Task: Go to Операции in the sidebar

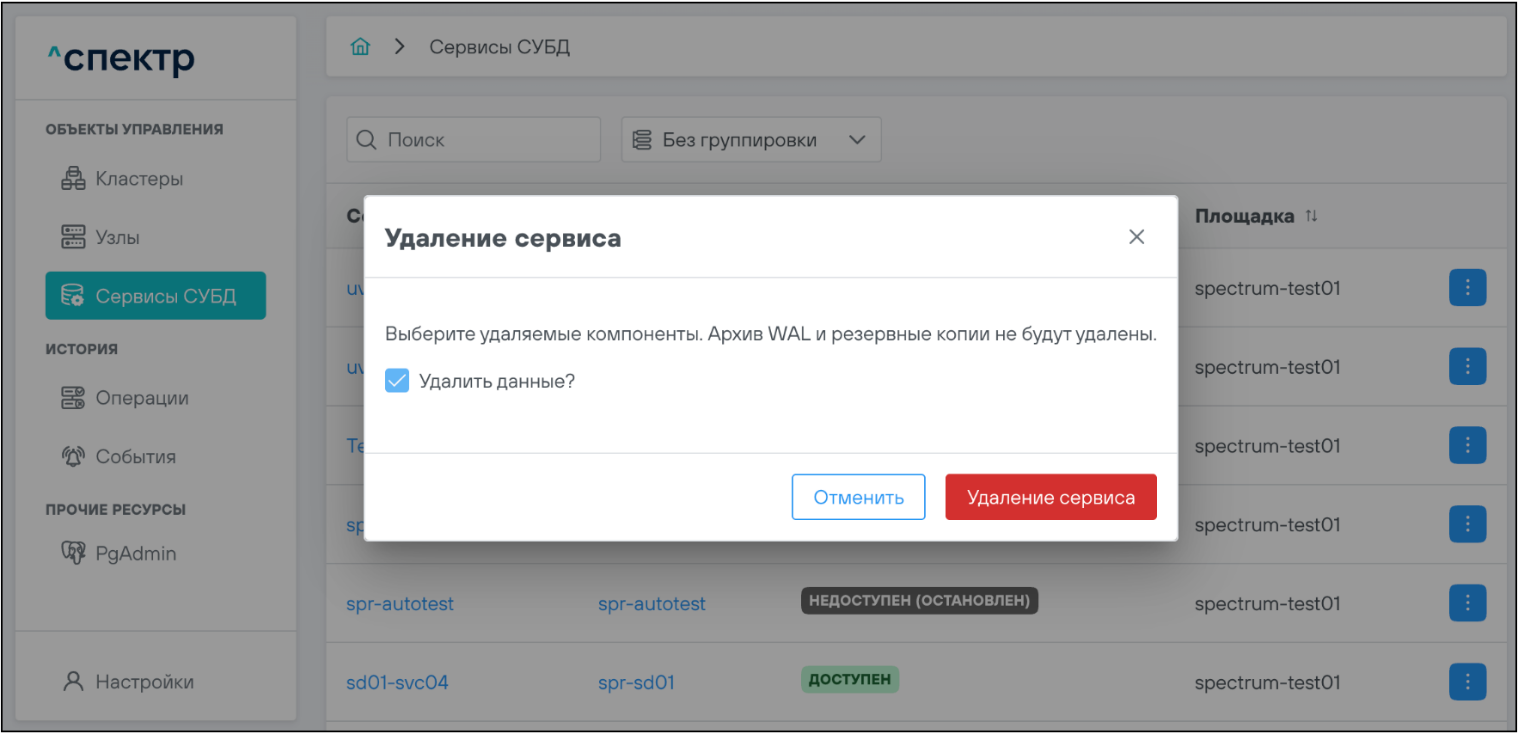Action: pos(141,398)
